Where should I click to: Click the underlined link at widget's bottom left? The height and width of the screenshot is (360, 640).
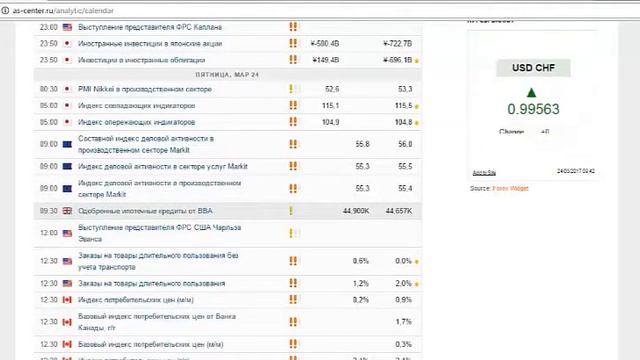point(484,173)
